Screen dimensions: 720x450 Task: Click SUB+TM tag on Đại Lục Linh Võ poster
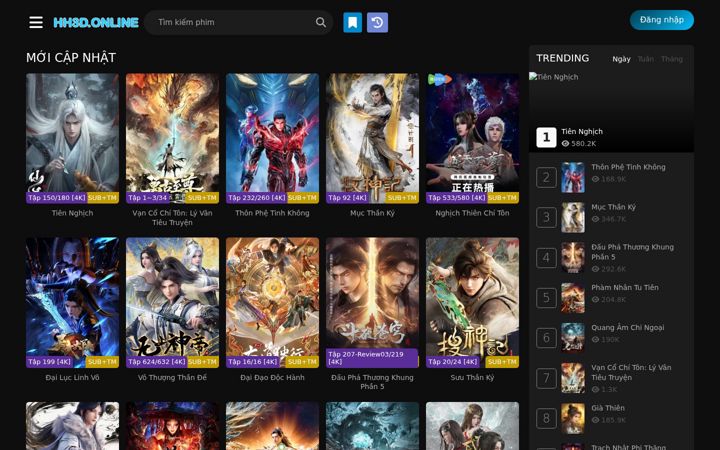[102, 362]
